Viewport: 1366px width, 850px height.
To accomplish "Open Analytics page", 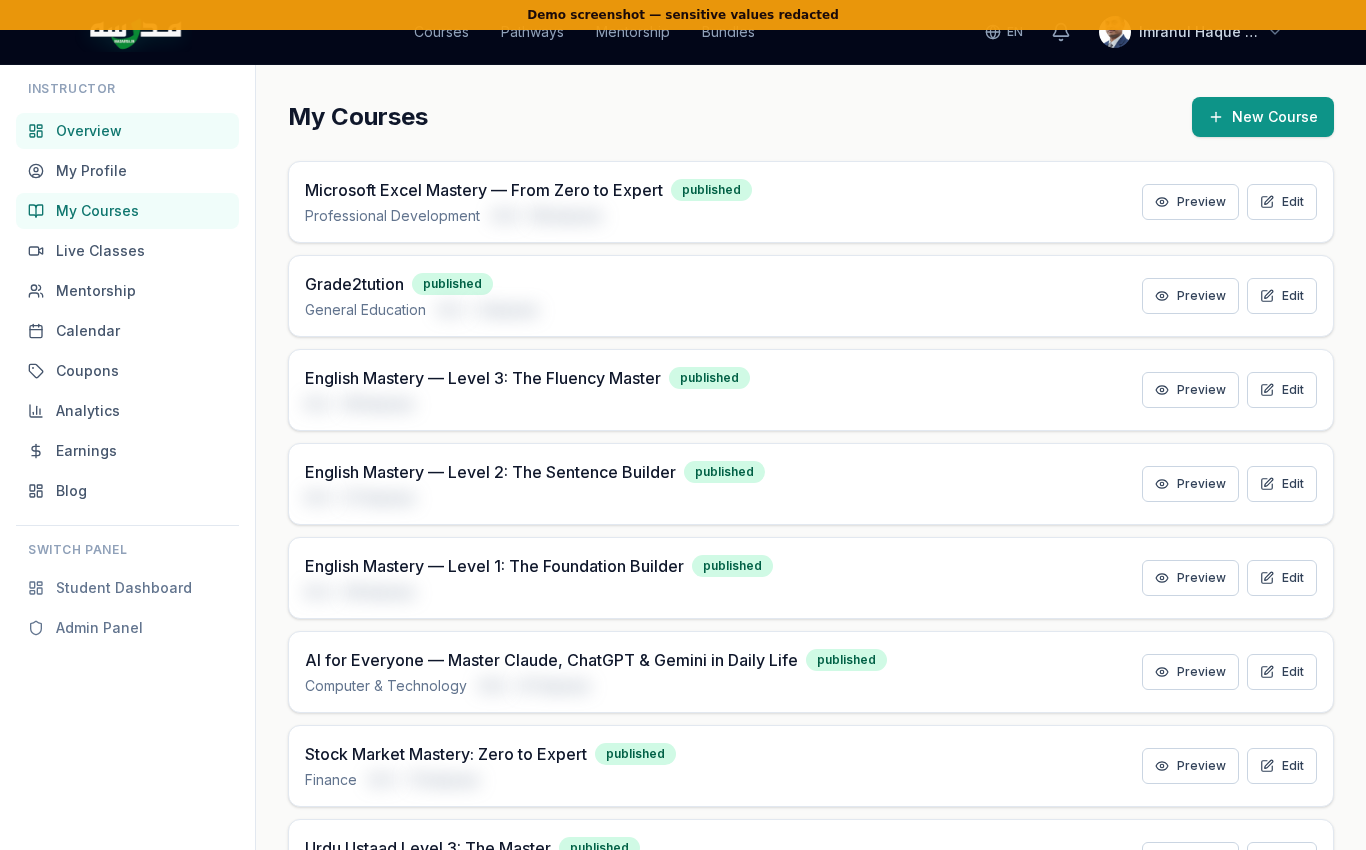I will tap(127, 411).
